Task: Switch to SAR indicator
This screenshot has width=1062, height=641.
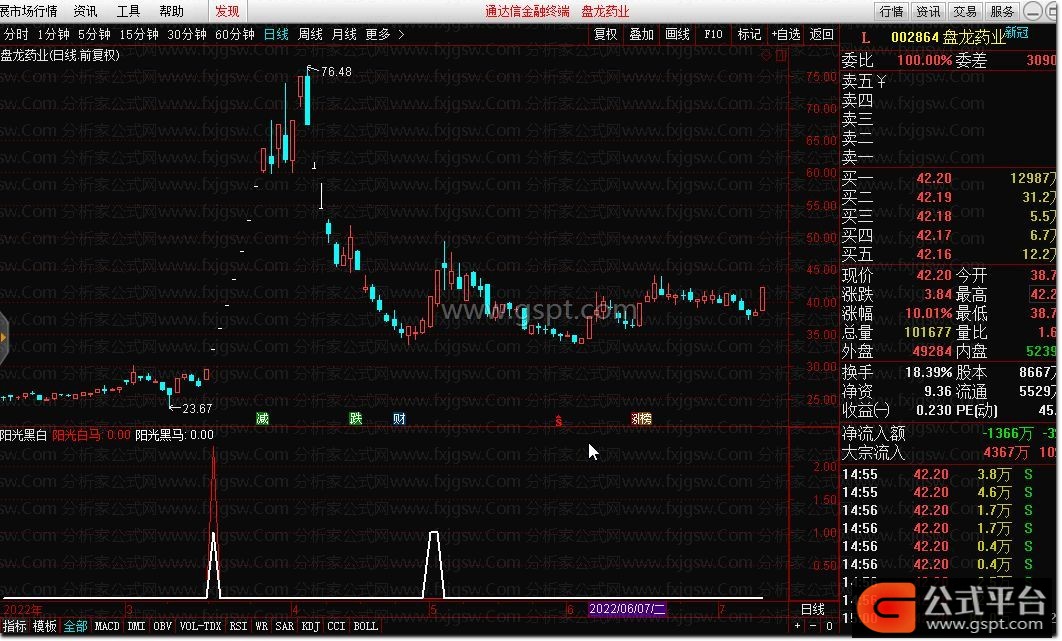Action: pos(284,626)
